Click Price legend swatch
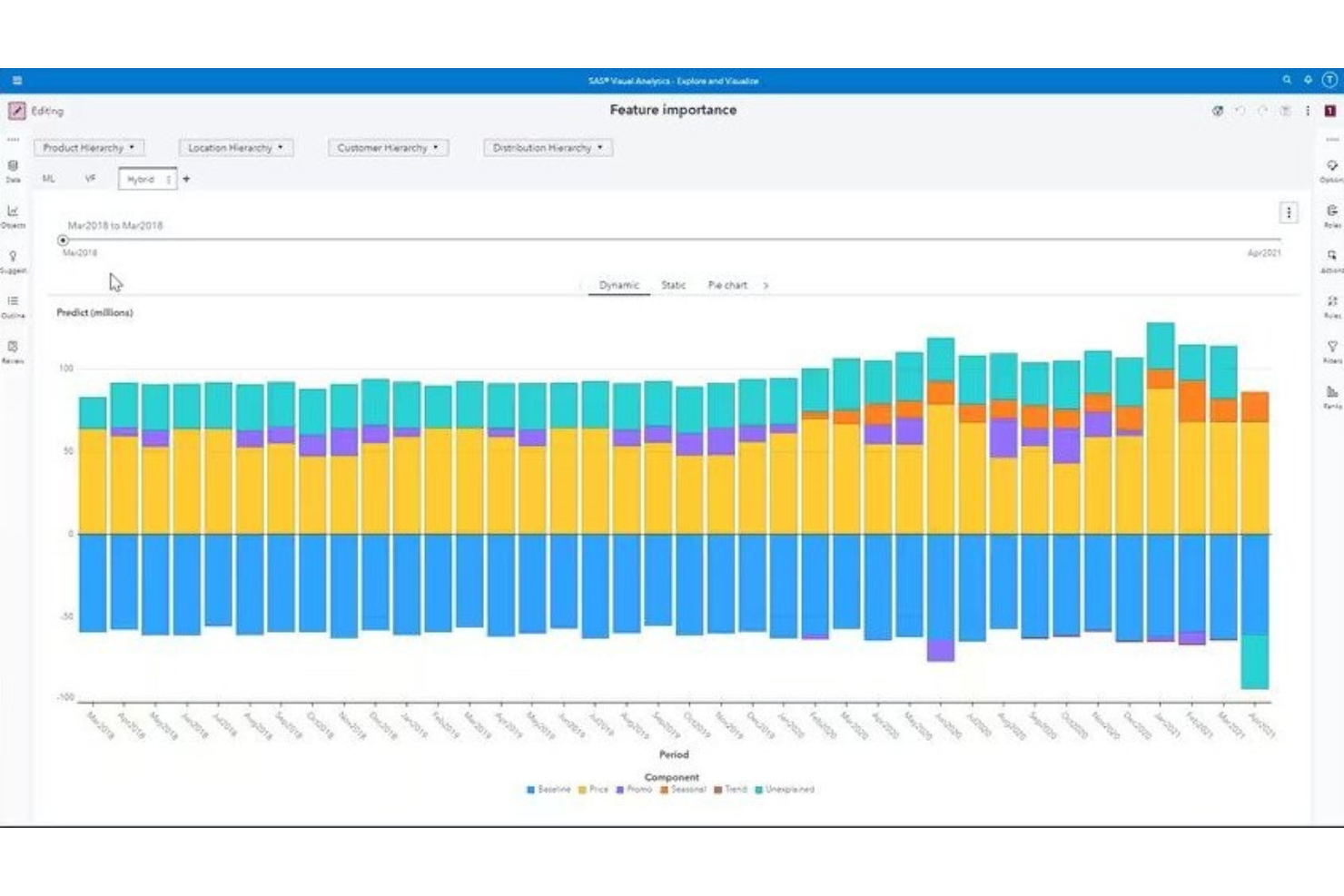The height and width of the screenshot is (896, 1344). 582,790
